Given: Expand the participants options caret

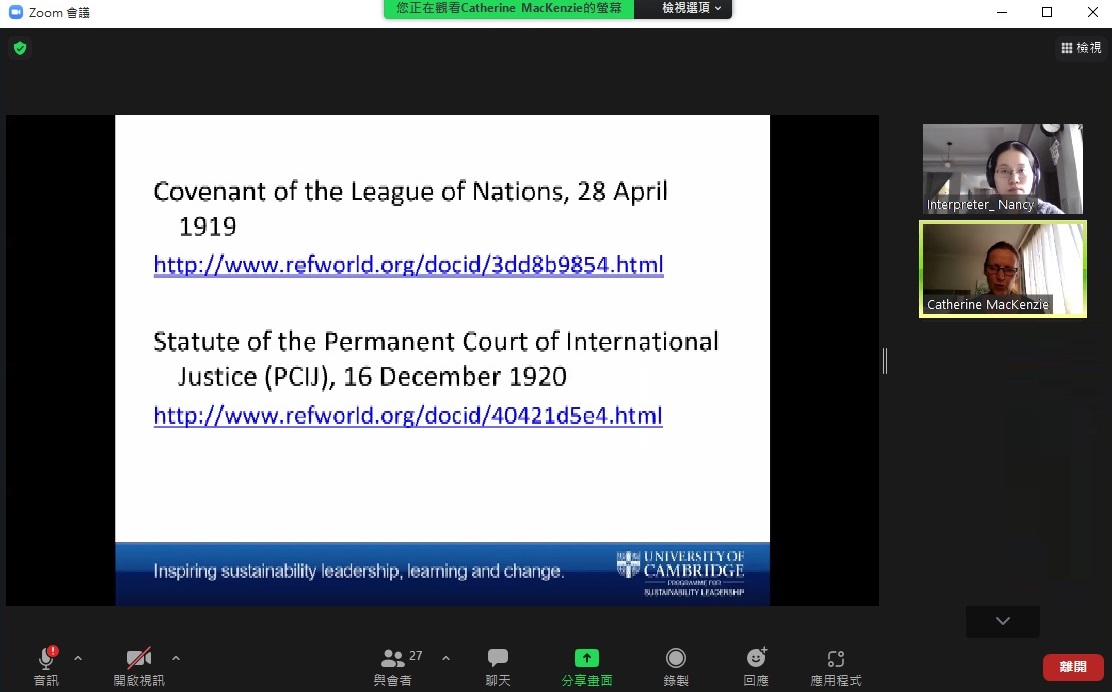Looking at the screenshot, I should coord(446,658).
